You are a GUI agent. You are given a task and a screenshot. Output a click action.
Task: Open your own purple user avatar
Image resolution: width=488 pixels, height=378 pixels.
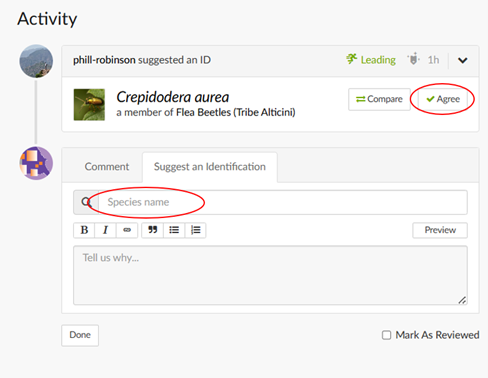36,163
